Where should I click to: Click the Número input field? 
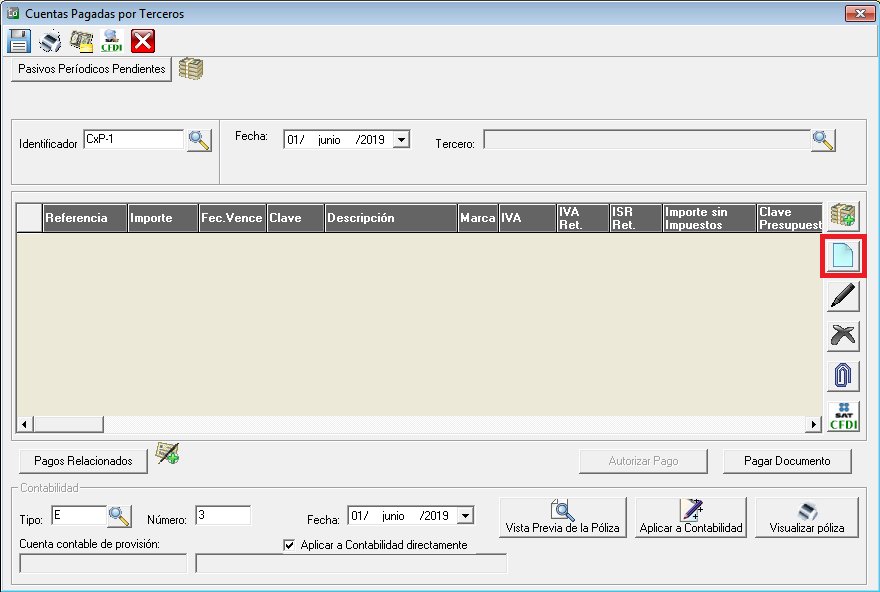point(222,515)
